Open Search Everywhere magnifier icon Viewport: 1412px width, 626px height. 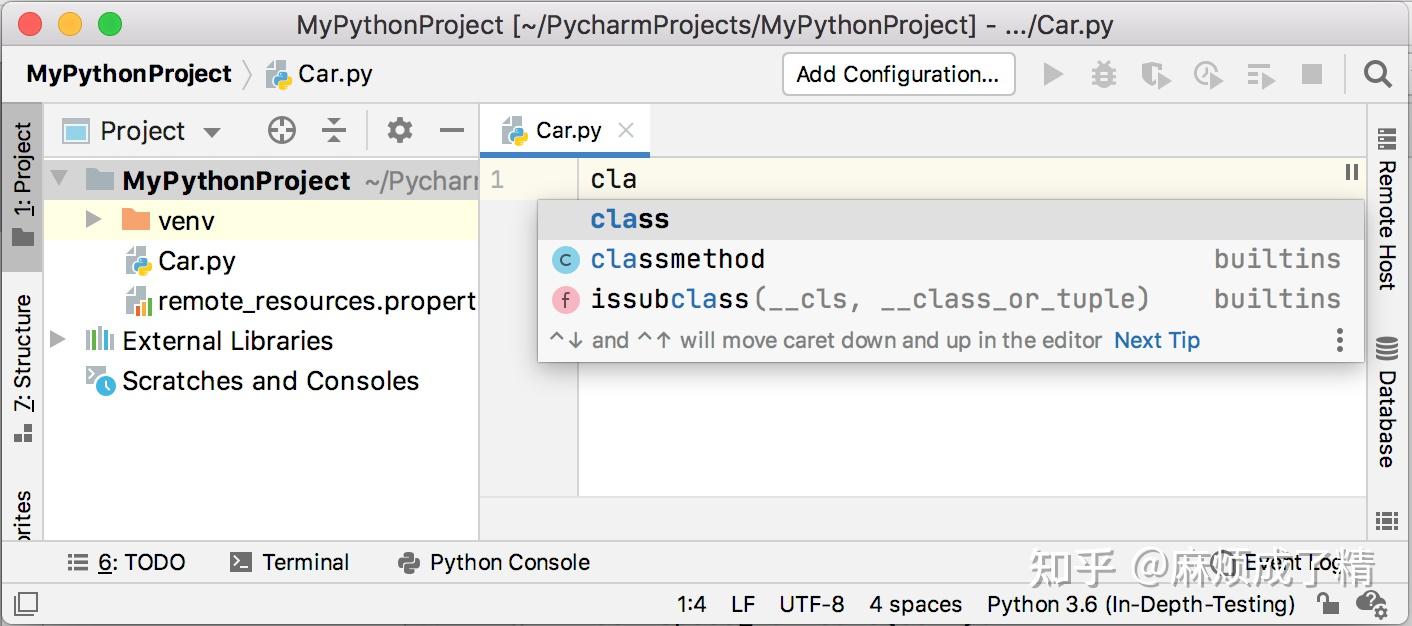click(1378, 74)
